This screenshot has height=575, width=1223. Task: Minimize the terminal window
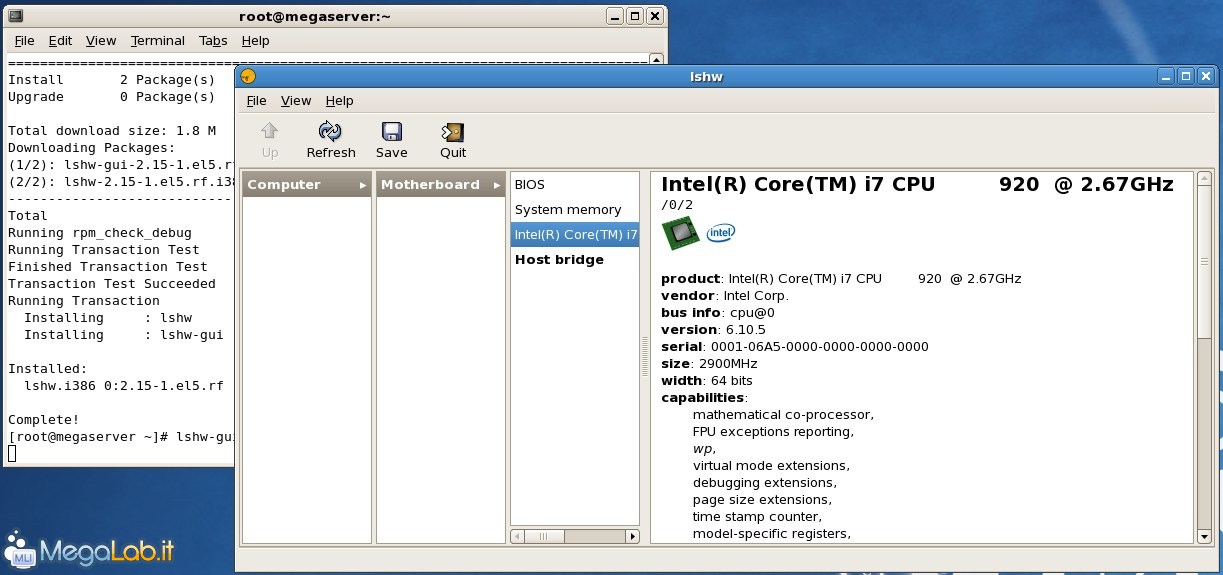click(615, 16)
